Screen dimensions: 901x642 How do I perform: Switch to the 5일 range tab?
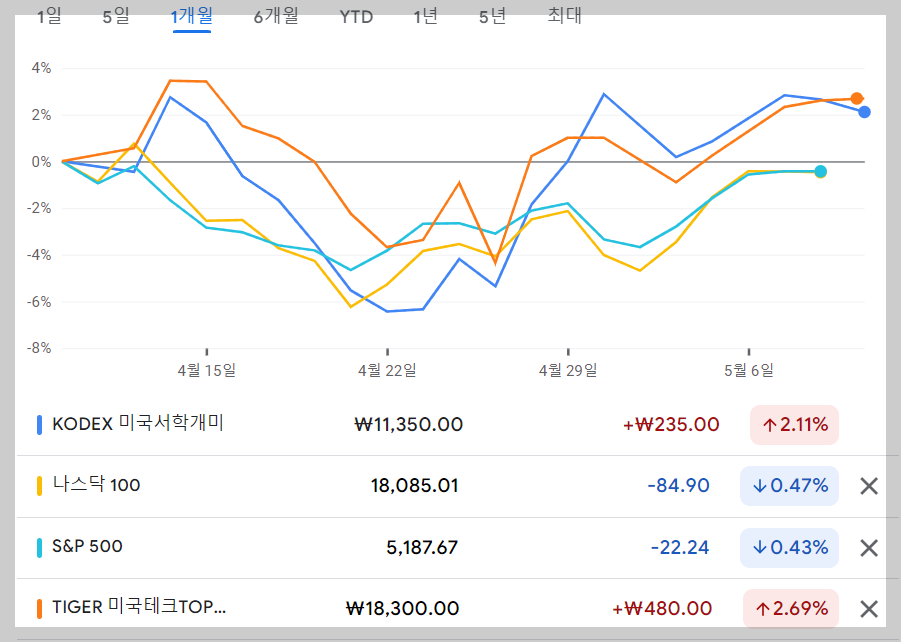point(116,16)
